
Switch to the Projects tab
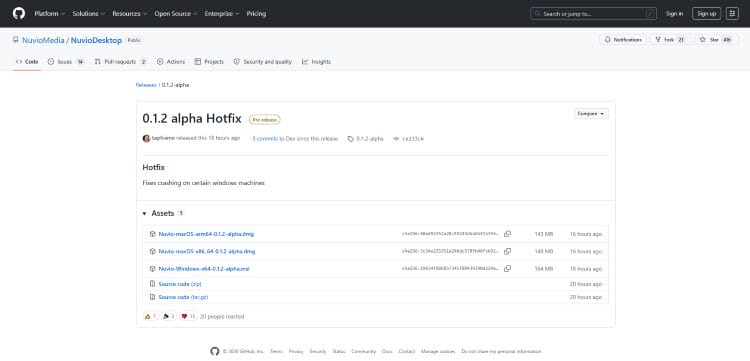click(x=209, y=62)
